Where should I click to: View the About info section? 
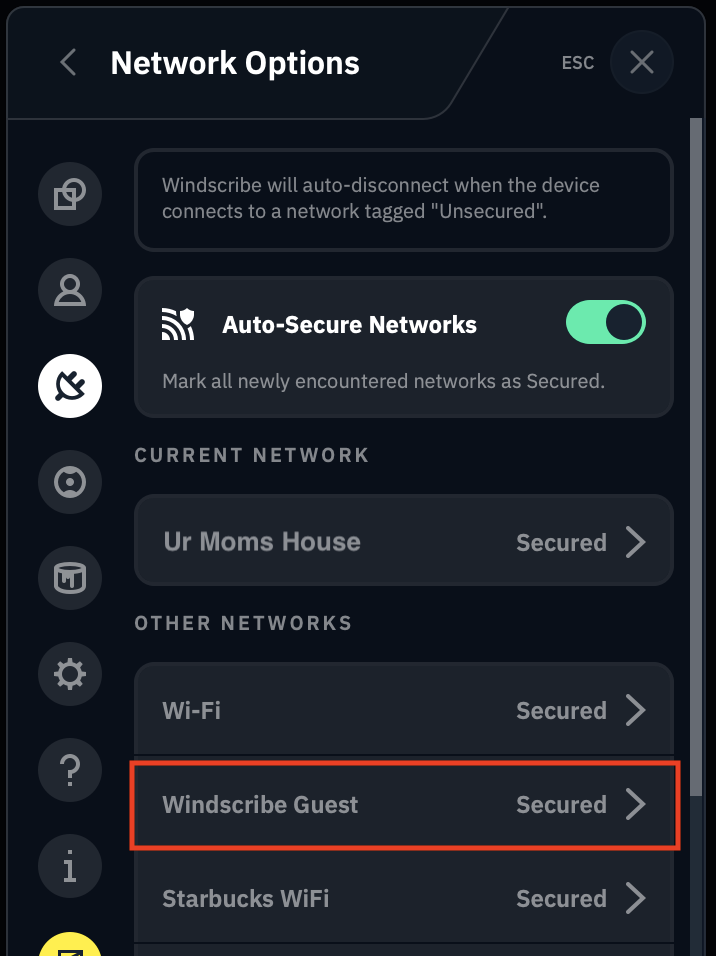[69, 866]
